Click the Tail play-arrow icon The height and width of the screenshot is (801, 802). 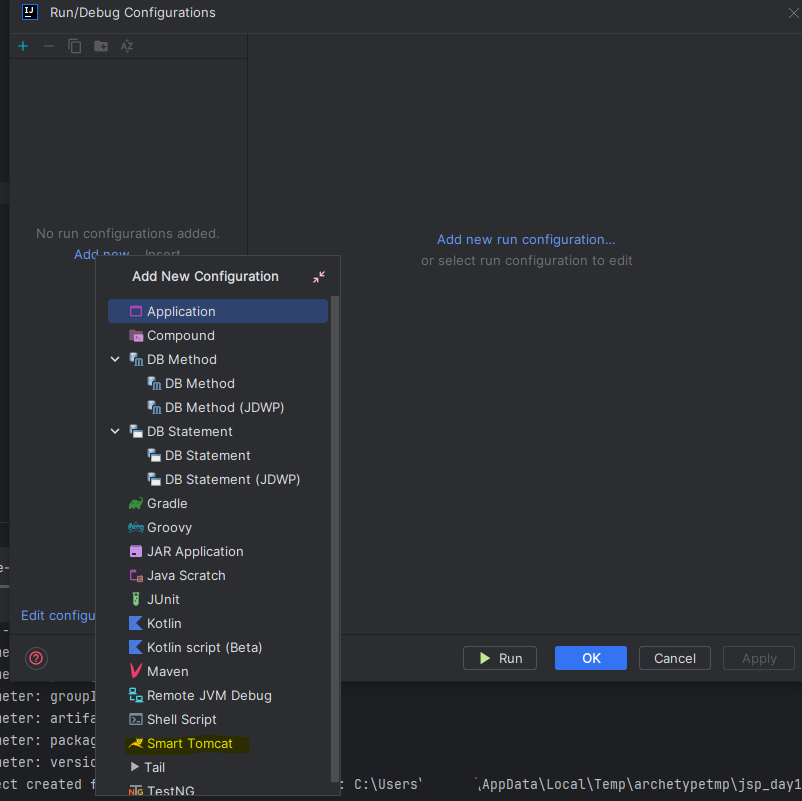[135, 767]
